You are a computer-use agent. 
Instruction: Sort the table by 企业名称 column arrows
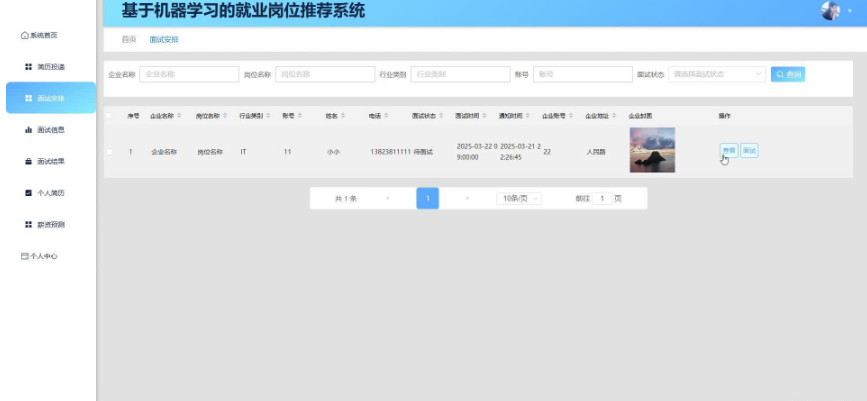[x=179, y=116]
